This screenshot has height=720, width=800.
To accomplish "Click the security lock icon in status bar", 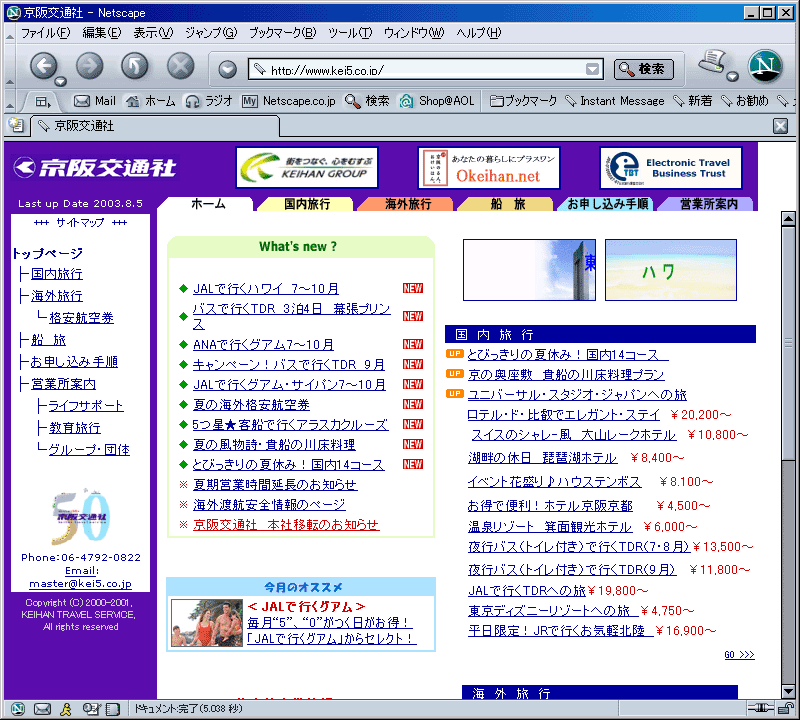I will pos(786,708).
